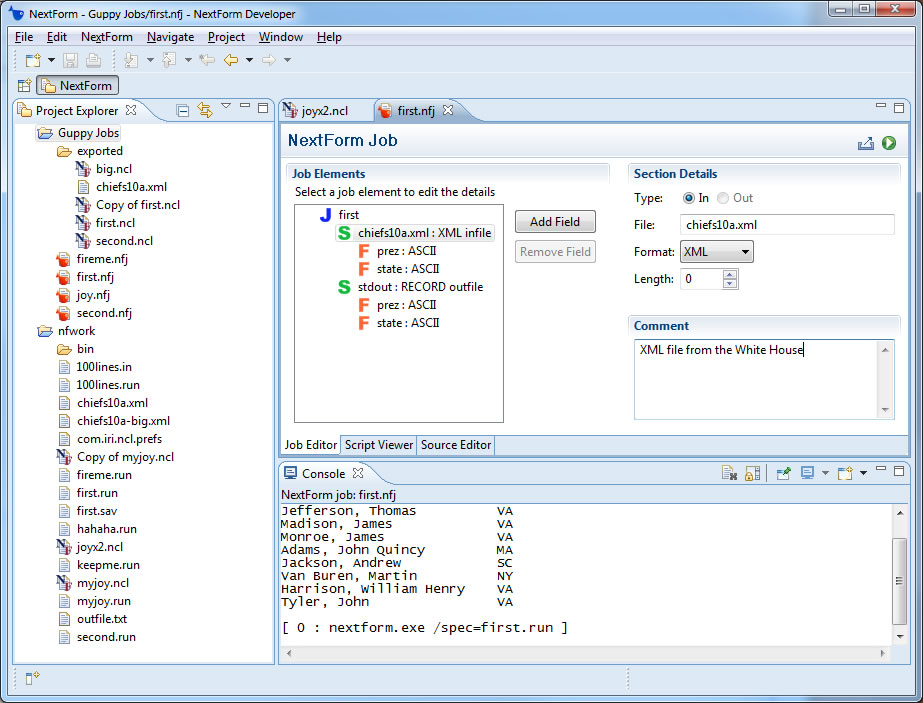Select the NextForm perspective button
The height and width of the screenshot is (703, 923).
click(78, 86)
